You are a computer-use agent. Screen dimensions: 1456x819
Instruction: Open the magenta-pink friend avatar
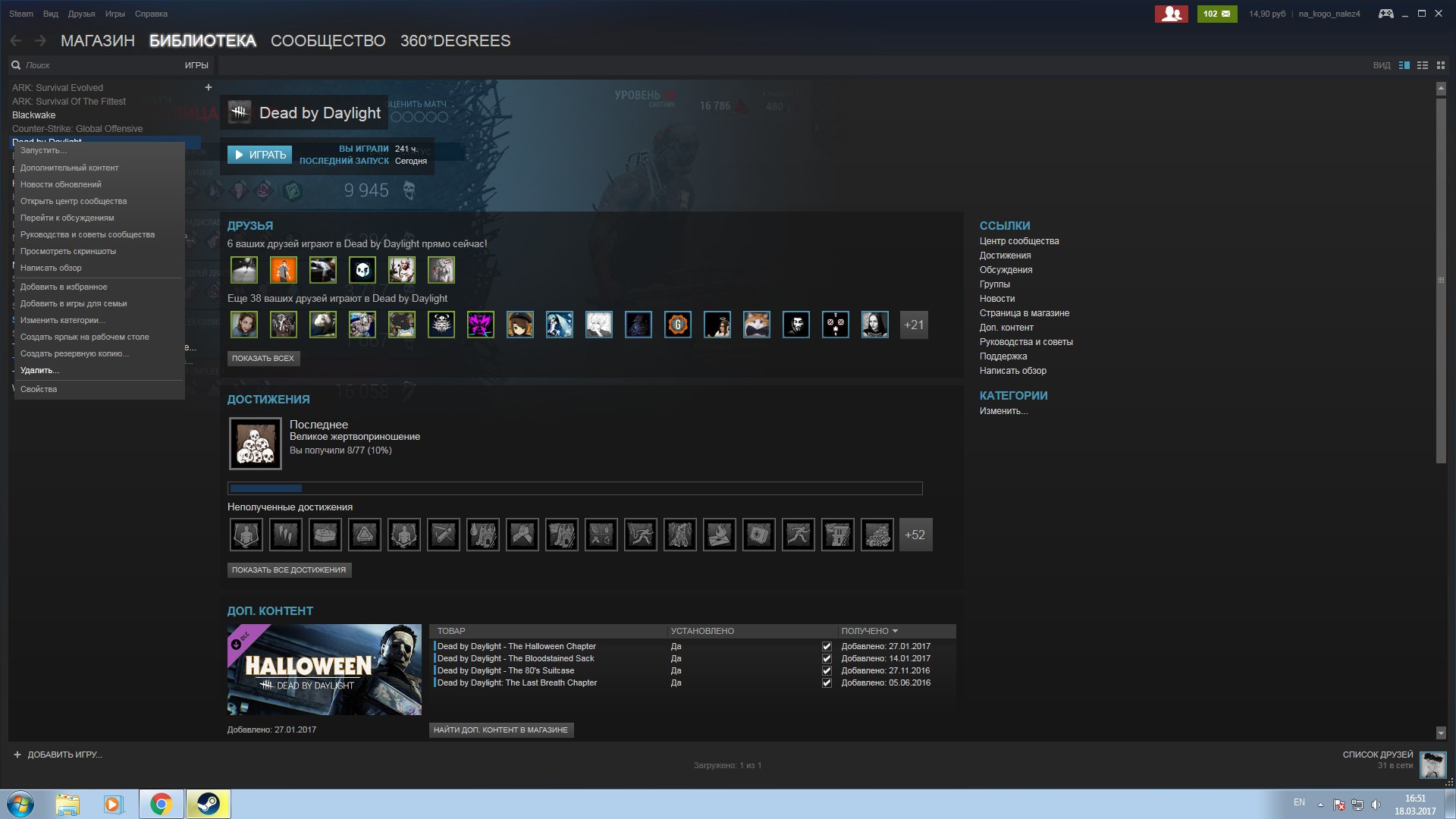[x=481, y=325]
